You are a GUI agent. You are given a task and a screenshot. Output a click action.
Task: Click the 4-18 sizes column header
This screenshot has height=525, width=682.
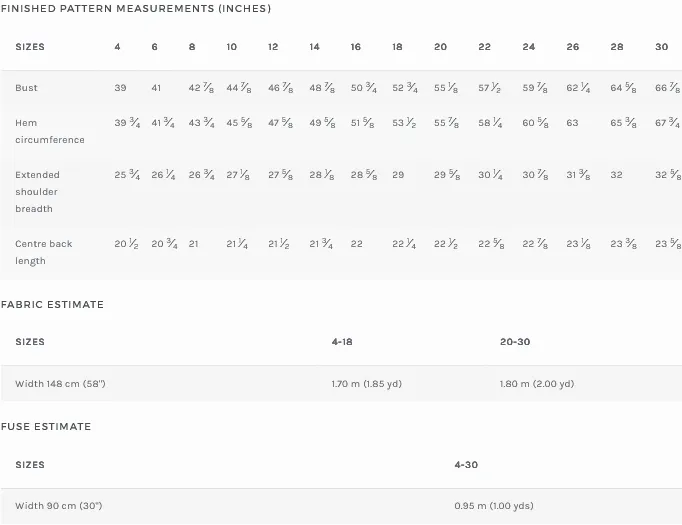click(342, 342)
